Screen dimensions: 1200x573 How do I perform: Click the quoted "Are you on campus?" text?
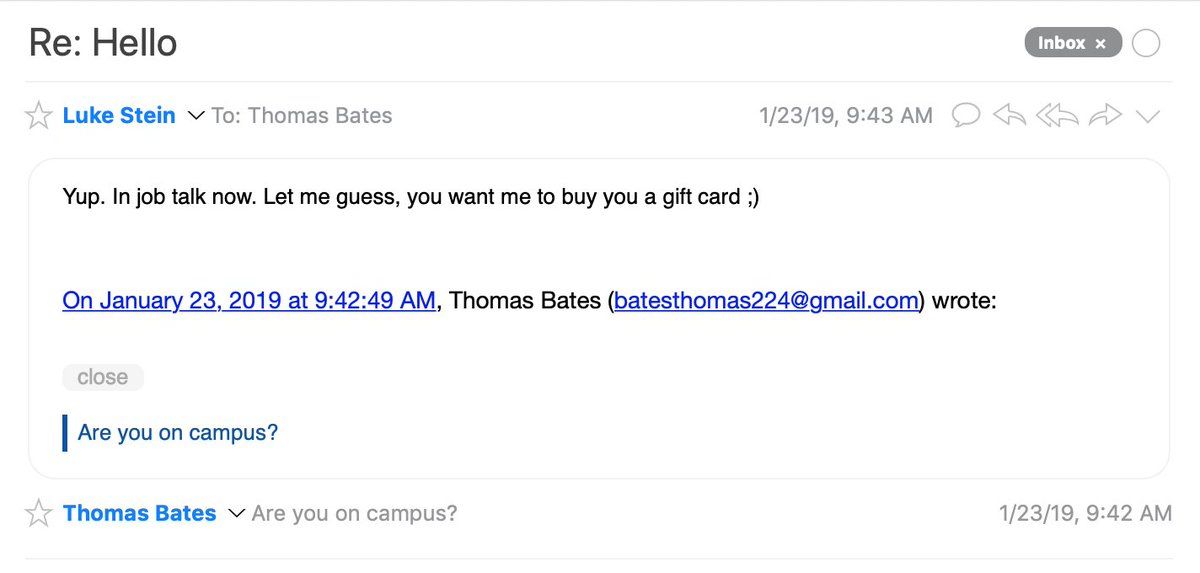click(178, 433)
